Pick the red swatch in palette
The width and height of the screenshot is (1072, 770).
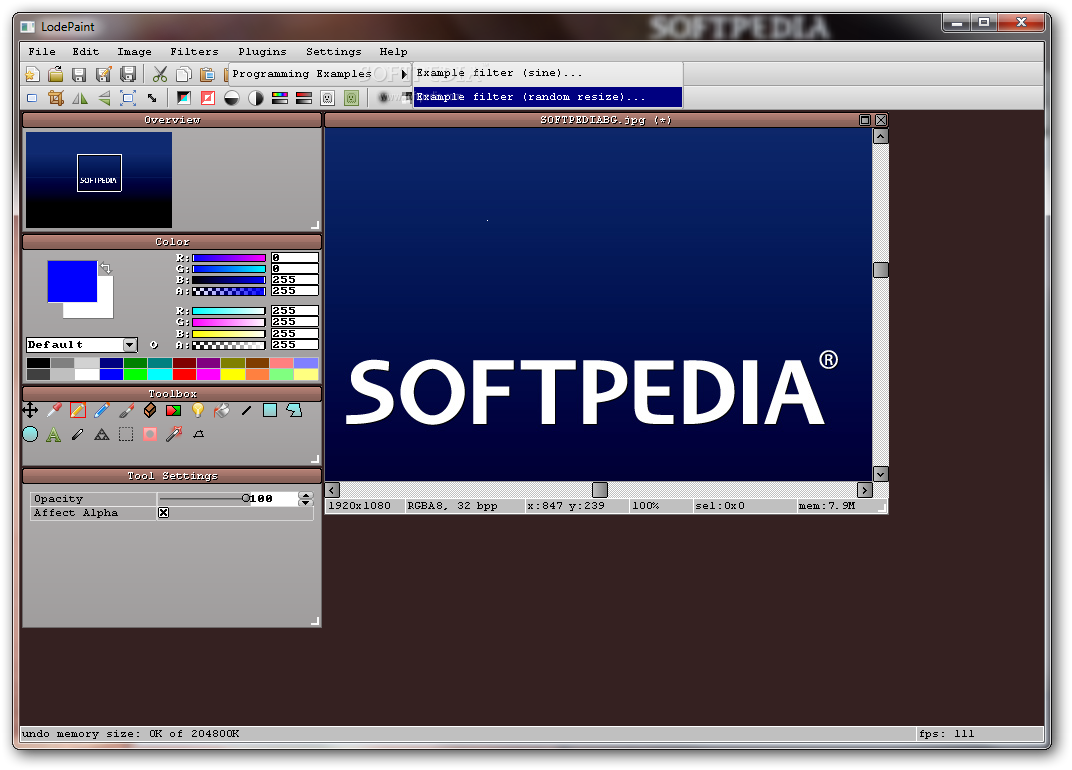click(x=184, y=374)
